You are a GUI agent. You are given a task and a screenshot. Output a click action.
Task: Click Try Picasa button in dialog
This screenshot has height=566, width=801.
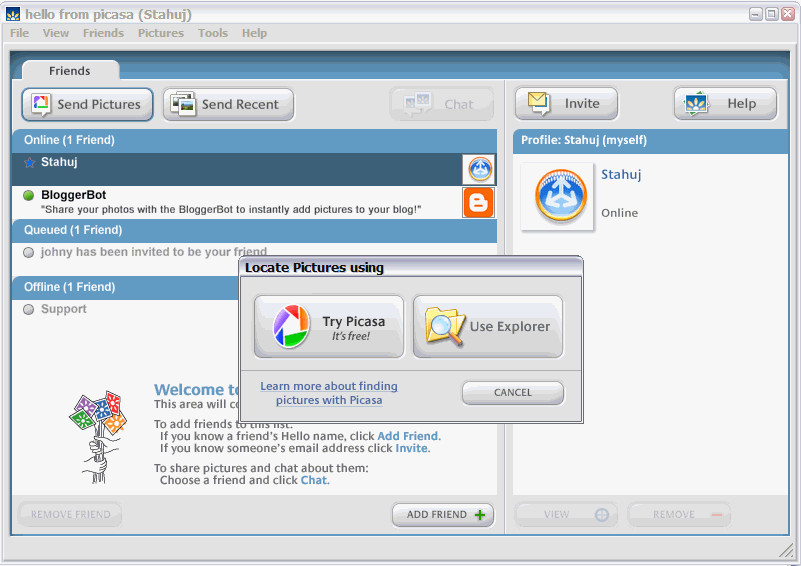(329, 326)
